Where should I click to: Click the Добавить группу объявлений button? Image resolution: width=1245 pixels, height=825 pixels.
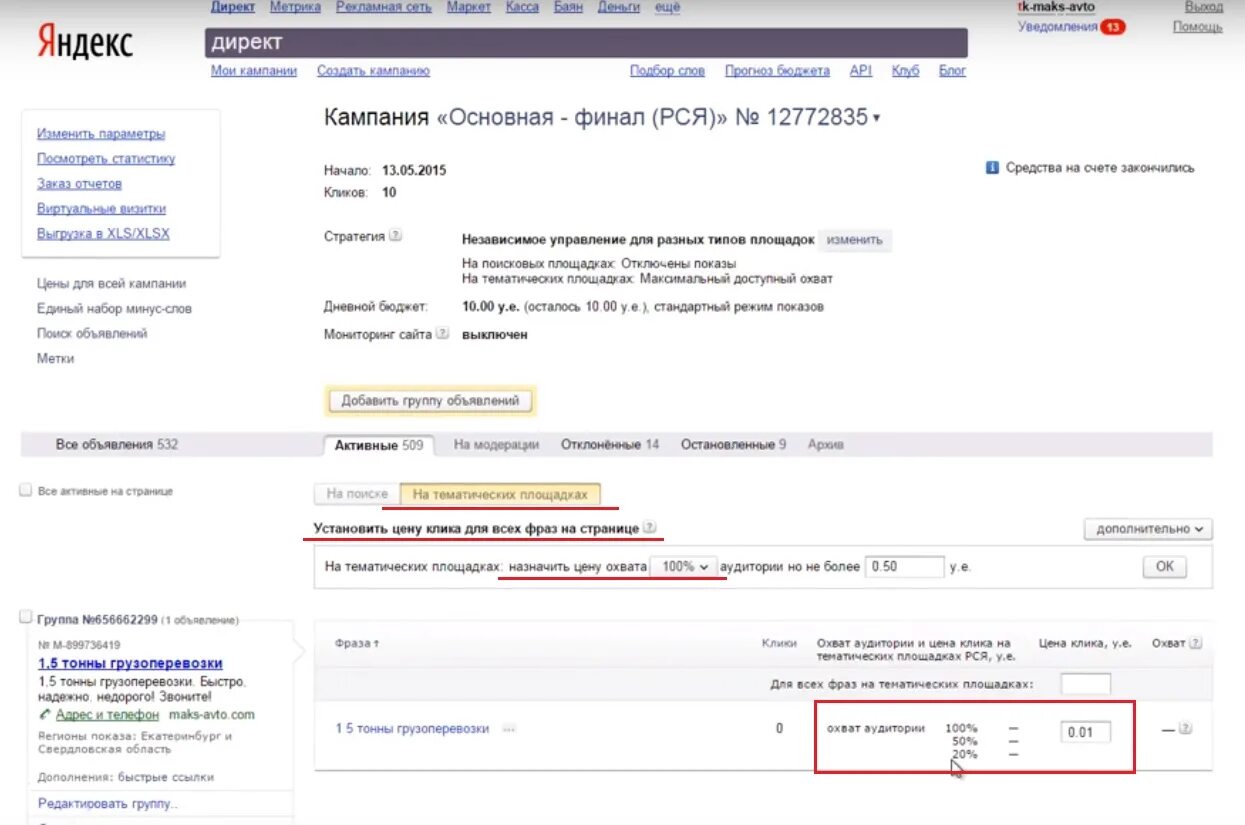(431, 401)
